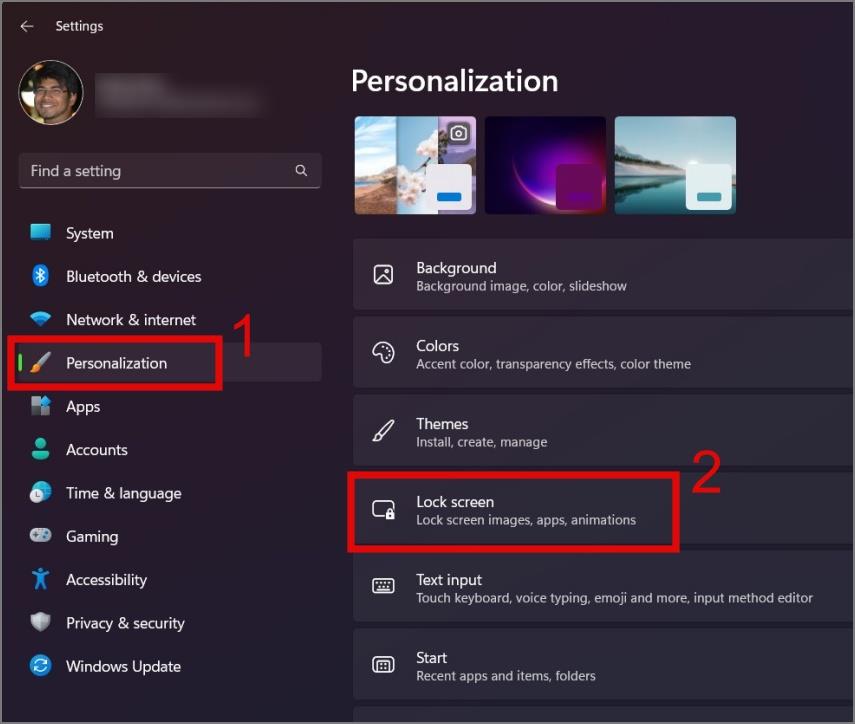
Task: Open System settings label
Action: [x=90, y=233]
